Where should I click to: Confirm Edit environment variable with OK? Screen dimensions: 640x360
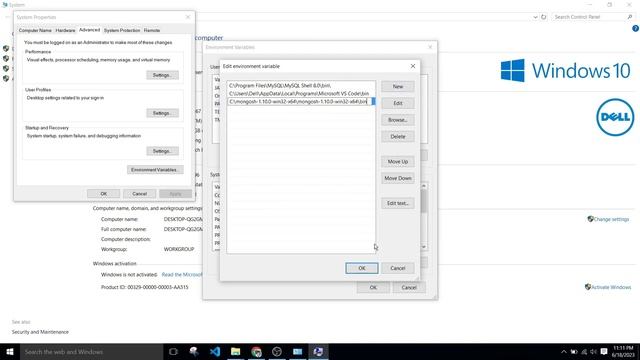pyautogui.click(x=362, y=268)
